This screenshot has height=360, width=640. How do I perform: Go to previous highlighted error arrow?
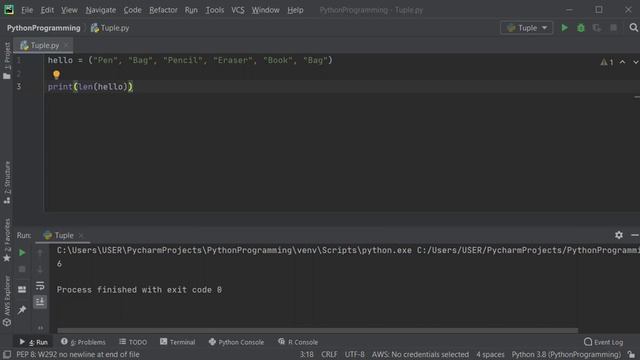622,62
